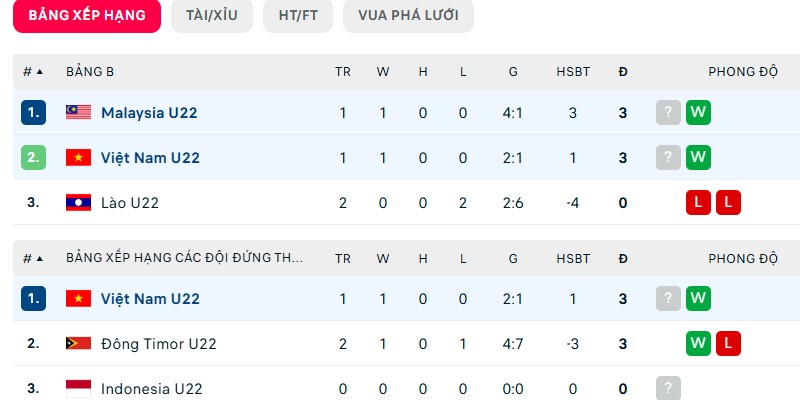Click the Laos flag icon
Screen dimensions: 800x400
coord(78,203)
